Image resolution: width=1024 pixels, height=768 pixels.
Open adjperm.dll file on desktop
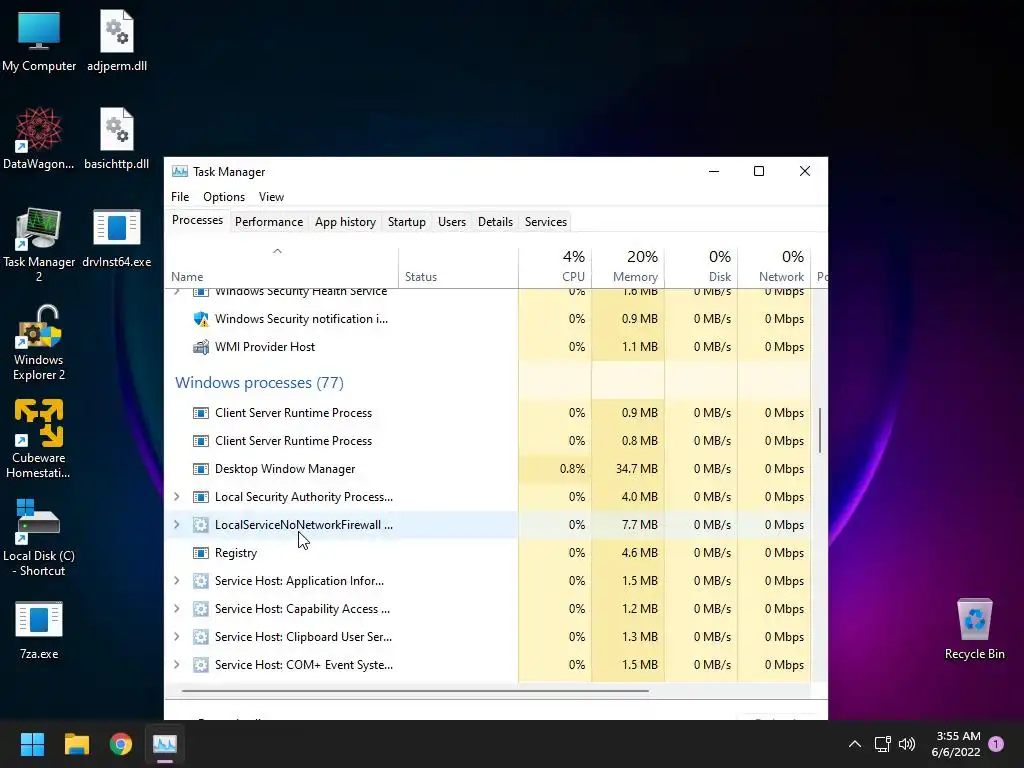pos(117,42)
